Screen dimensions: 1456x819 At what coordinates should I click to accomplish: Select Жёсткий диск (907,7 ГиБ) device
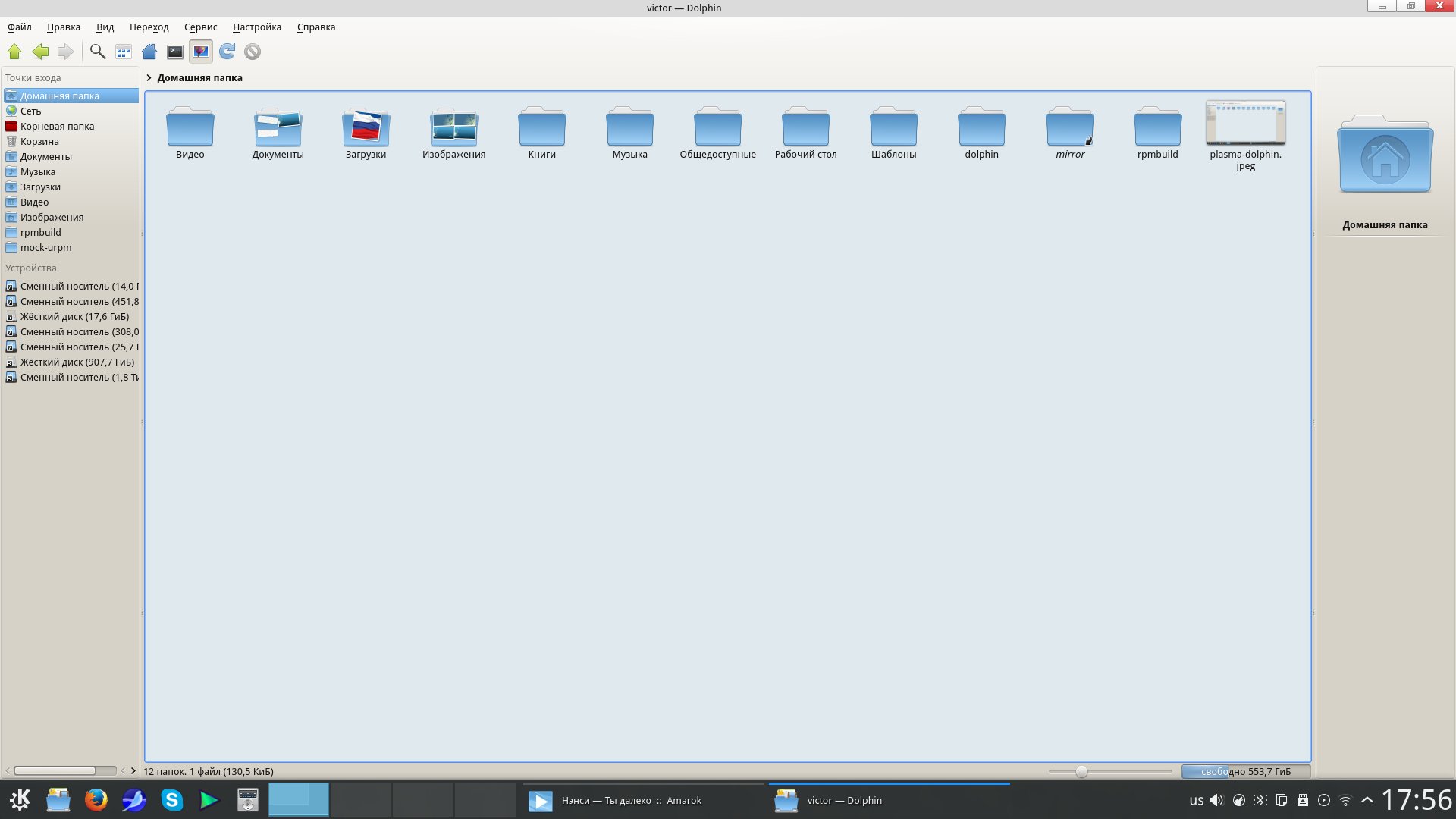coord(77,362)
